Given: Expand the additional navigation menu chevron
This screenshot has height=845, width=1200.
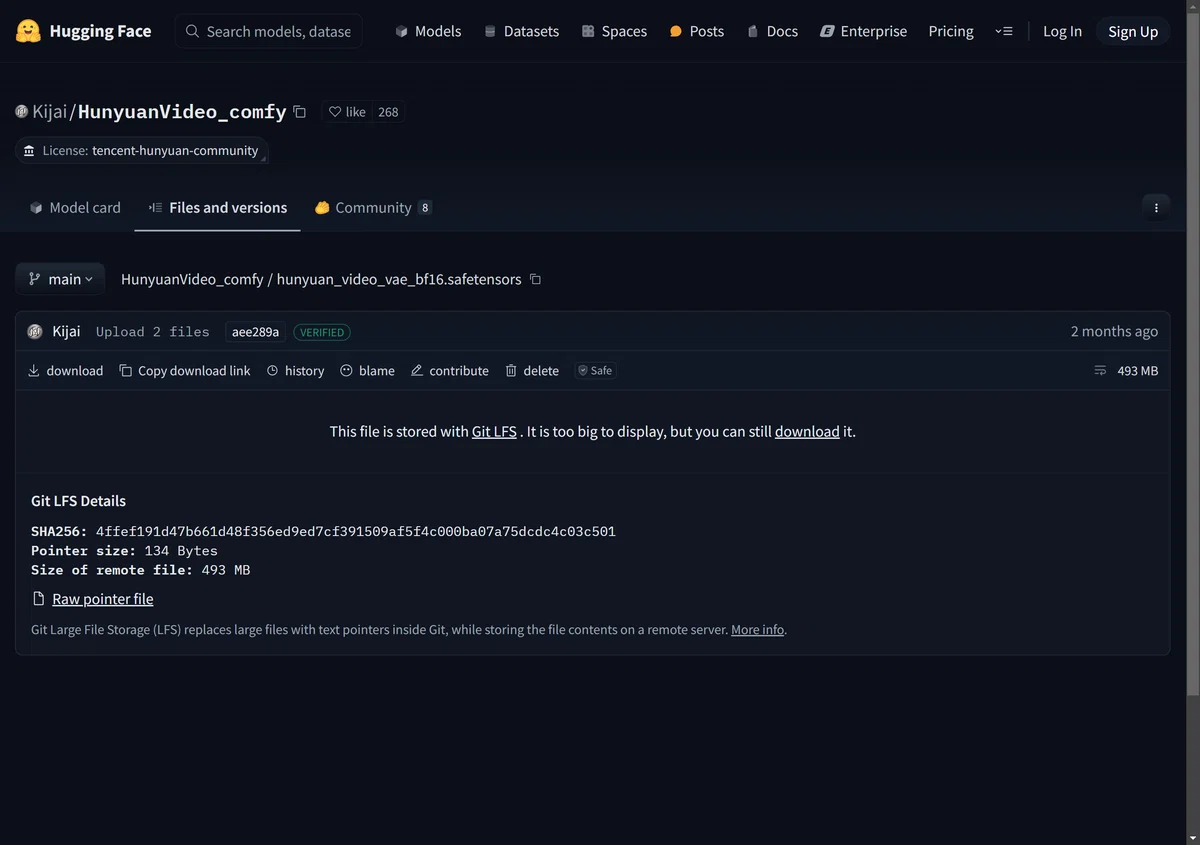Looking at the screenshot, I should tap(1004, 31).
